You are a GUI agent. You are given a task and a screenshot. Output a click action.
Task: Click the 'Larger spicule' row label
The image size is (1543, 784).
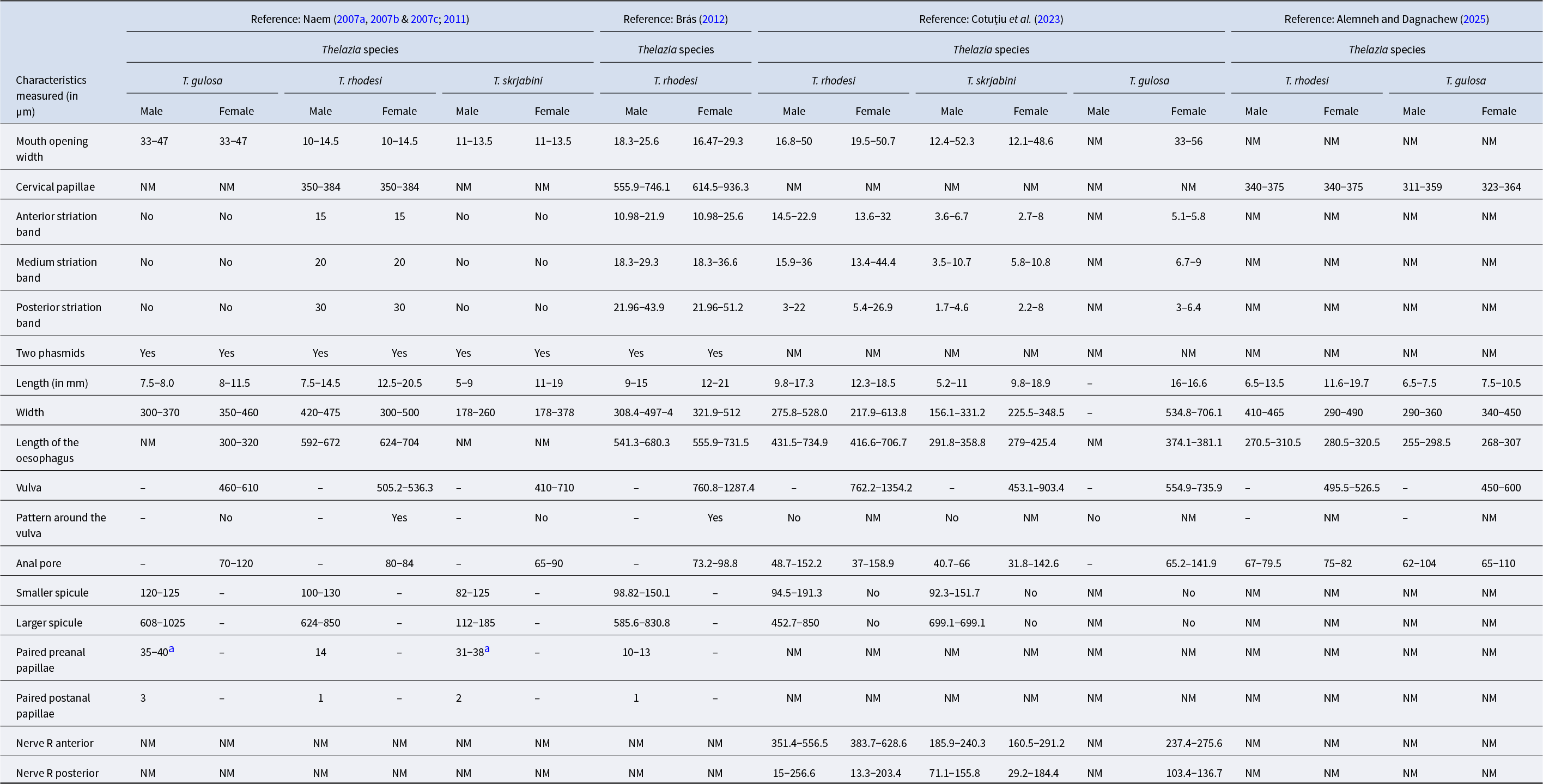pyautogui.click(x=49, y=623)
